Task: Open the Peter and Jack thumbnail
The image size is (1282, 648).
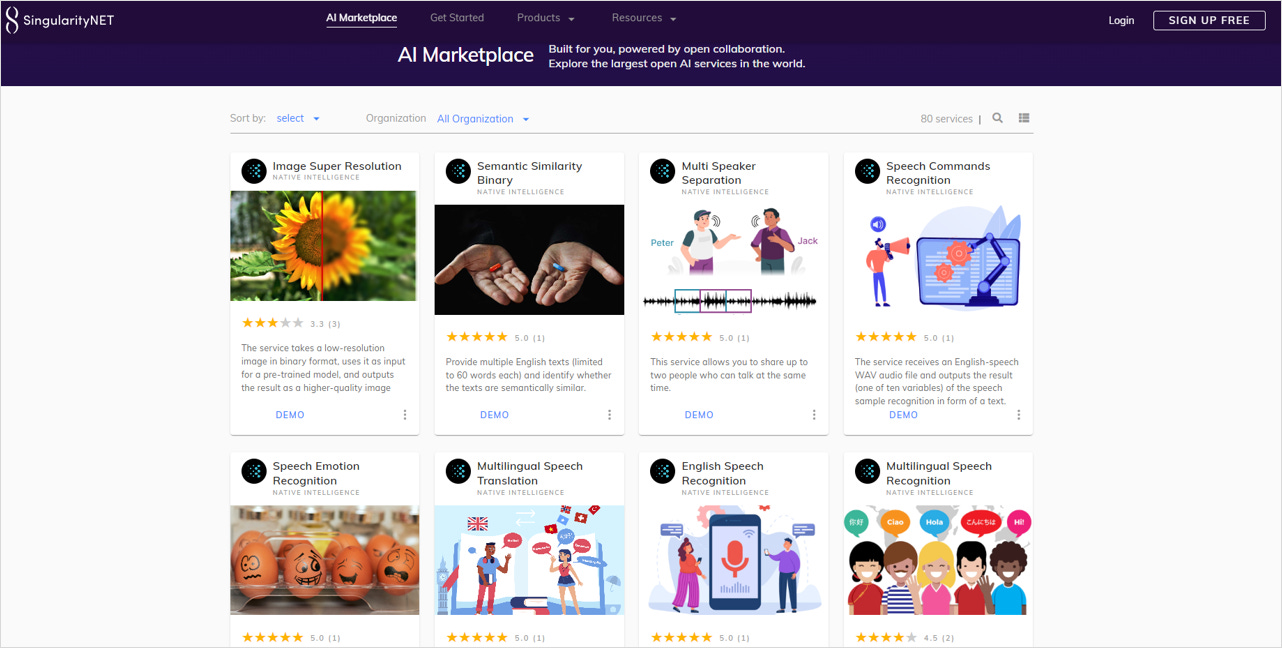Action: 734,260
